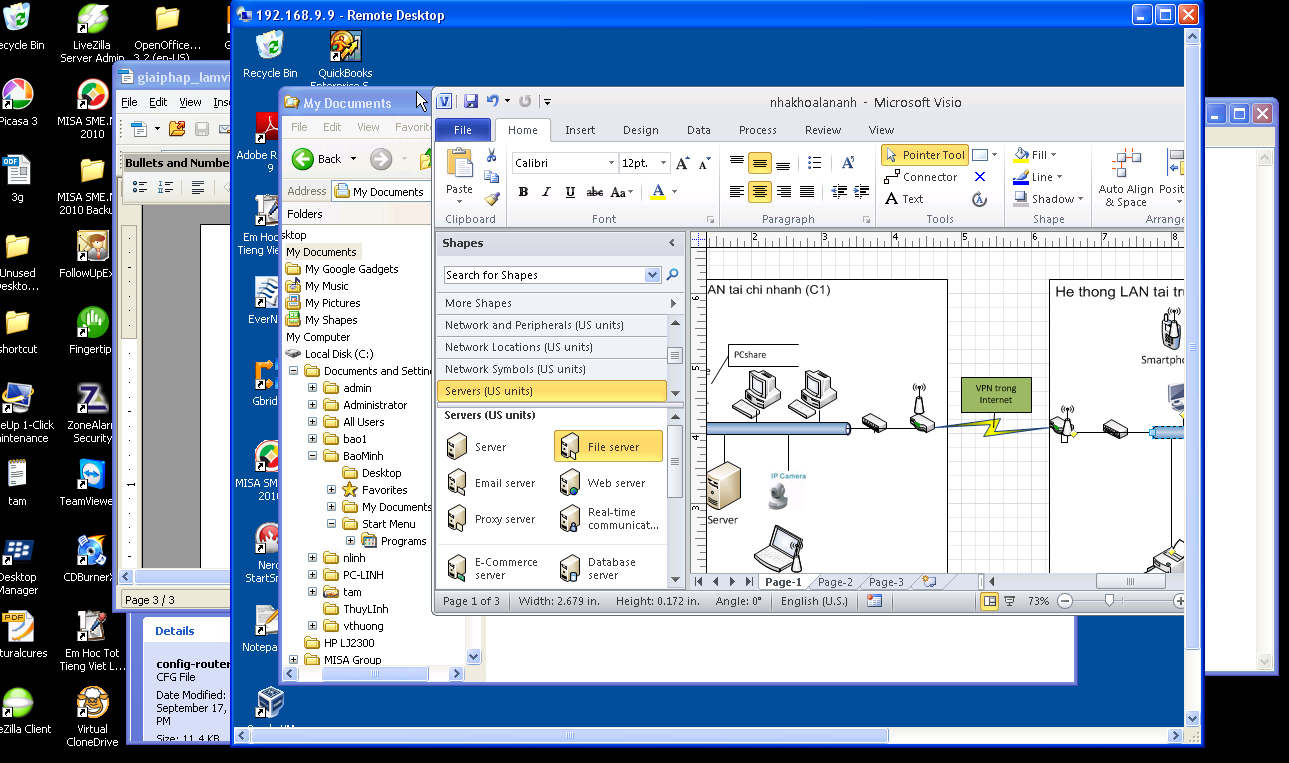Click the Format Painter brush icon
1289x763 pixels.
coord(491,198)
